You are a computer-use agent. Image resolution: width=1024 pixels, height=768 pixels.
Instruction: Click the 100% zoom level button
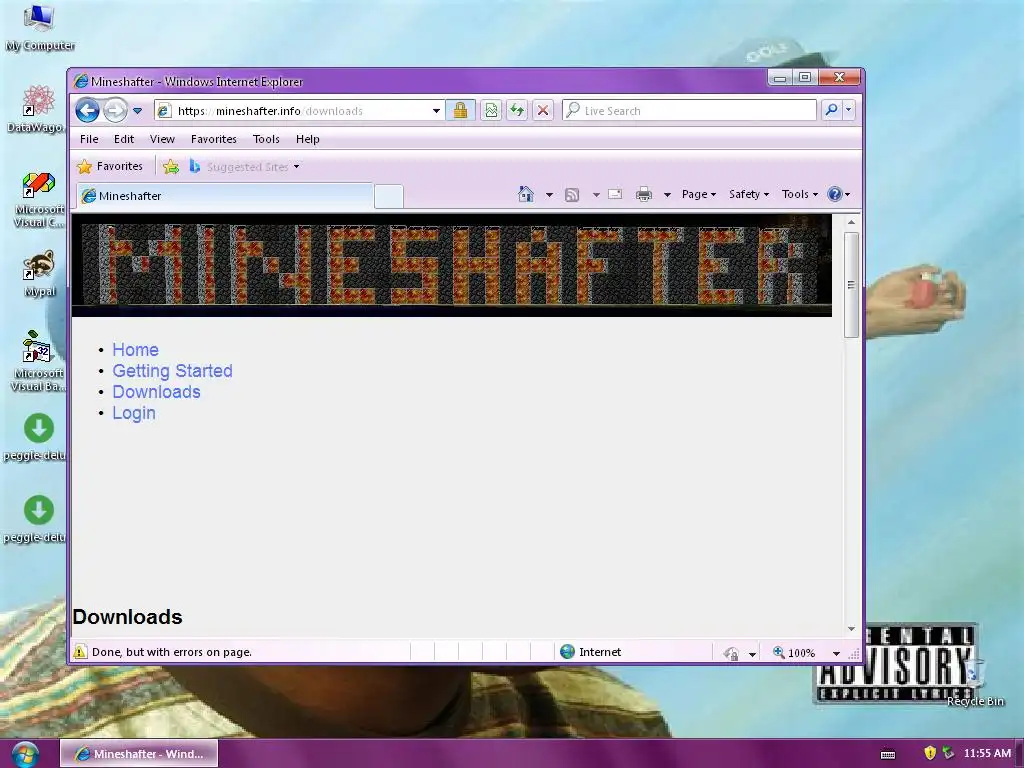pyautogui.click(x=794, y=652)
